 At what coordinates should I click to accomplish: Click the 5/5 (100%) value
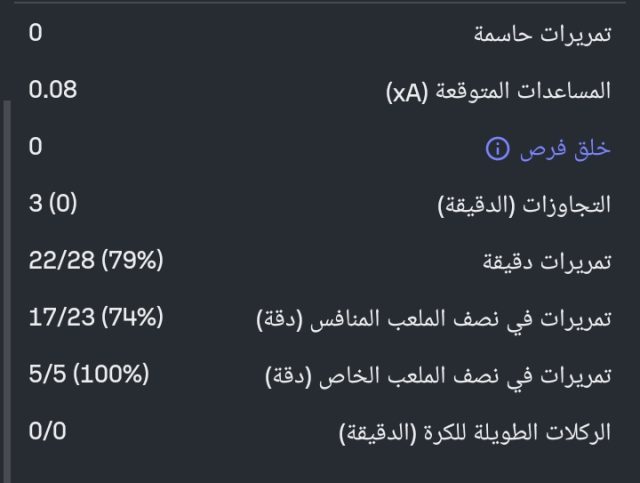tap(90, 375)
